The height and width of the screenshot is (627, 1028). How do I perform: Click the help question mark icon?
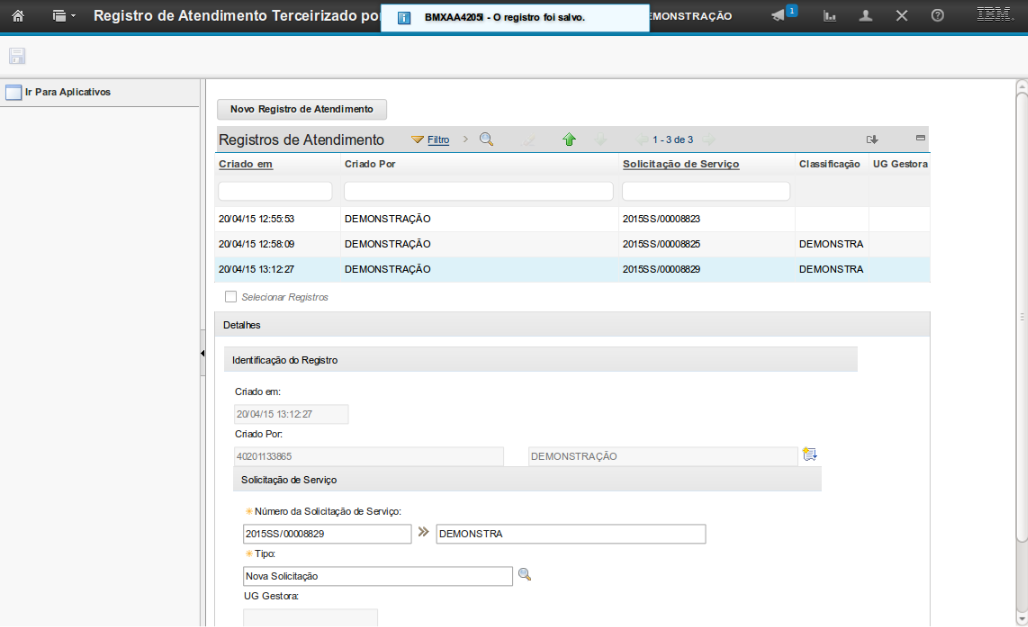pos(937,17)
